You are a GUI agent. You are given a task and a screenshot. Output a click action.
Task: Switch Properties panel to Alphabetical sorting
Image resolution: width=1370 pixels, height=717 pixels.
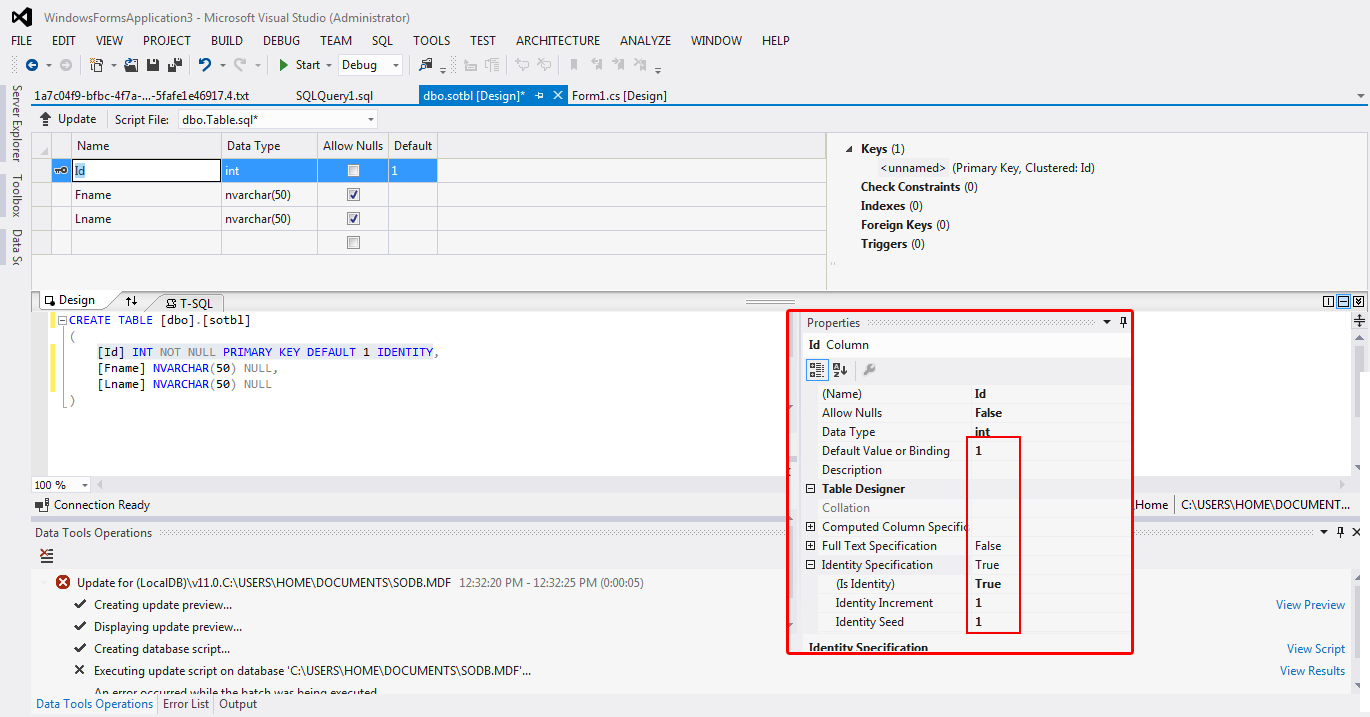pyautogui.click(x=840, y=369)
